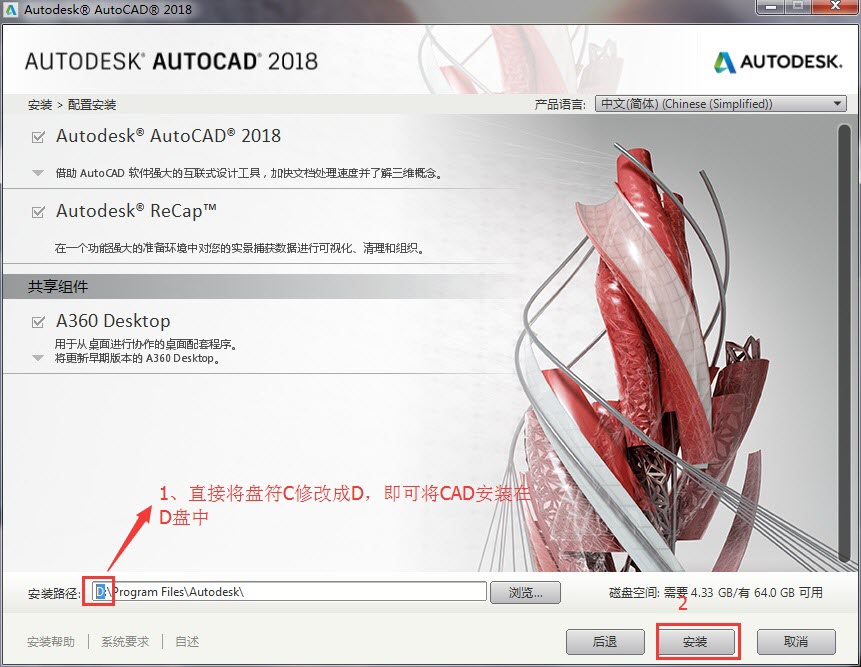Click the 安装 breadcrumb link
The width and height of the screenshot is (861, 667).
(x=40, y=104)
